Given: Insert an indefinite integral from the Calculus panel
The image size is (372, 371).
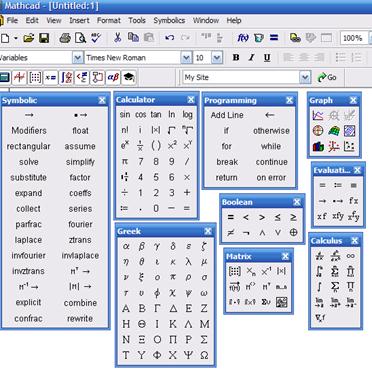Looking at the screenshot, I should click(320, 286).
